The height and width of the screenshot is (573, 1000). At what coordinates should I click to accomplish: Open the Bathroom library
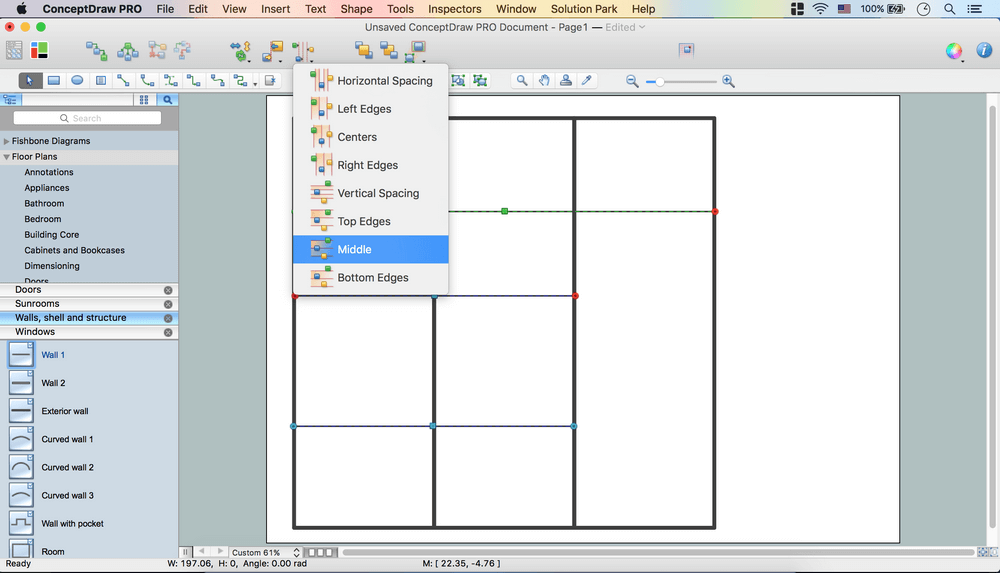44,204
